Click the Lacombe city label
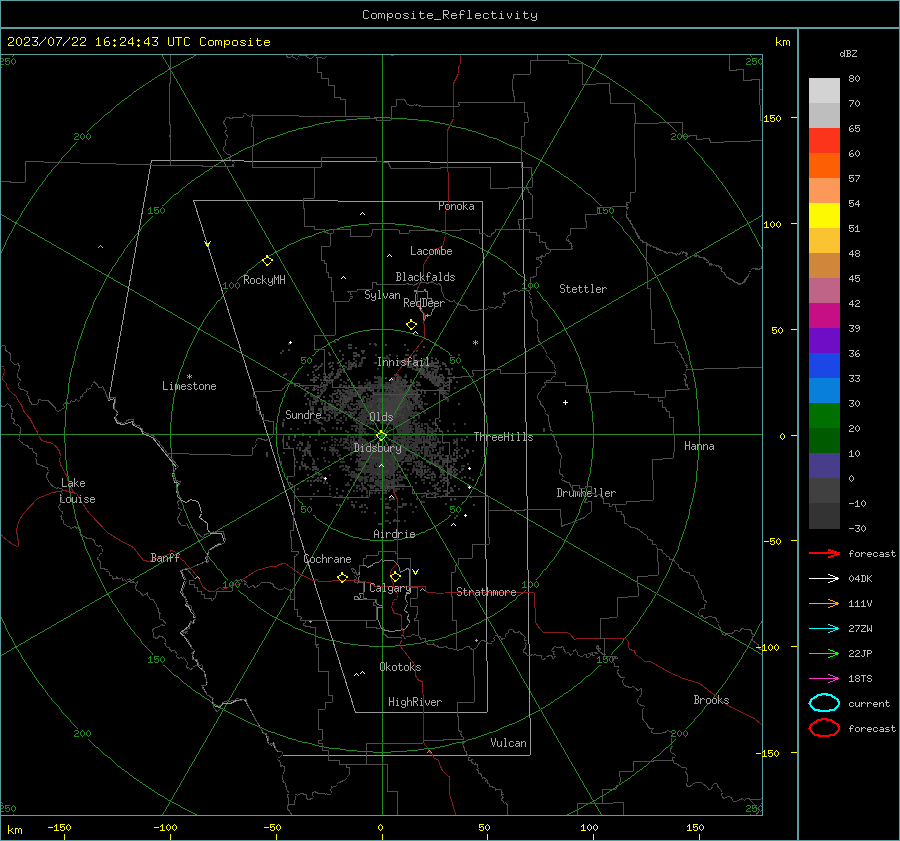Image resolution: width=900 pixels, height=841 pixels. coord(431,251)
